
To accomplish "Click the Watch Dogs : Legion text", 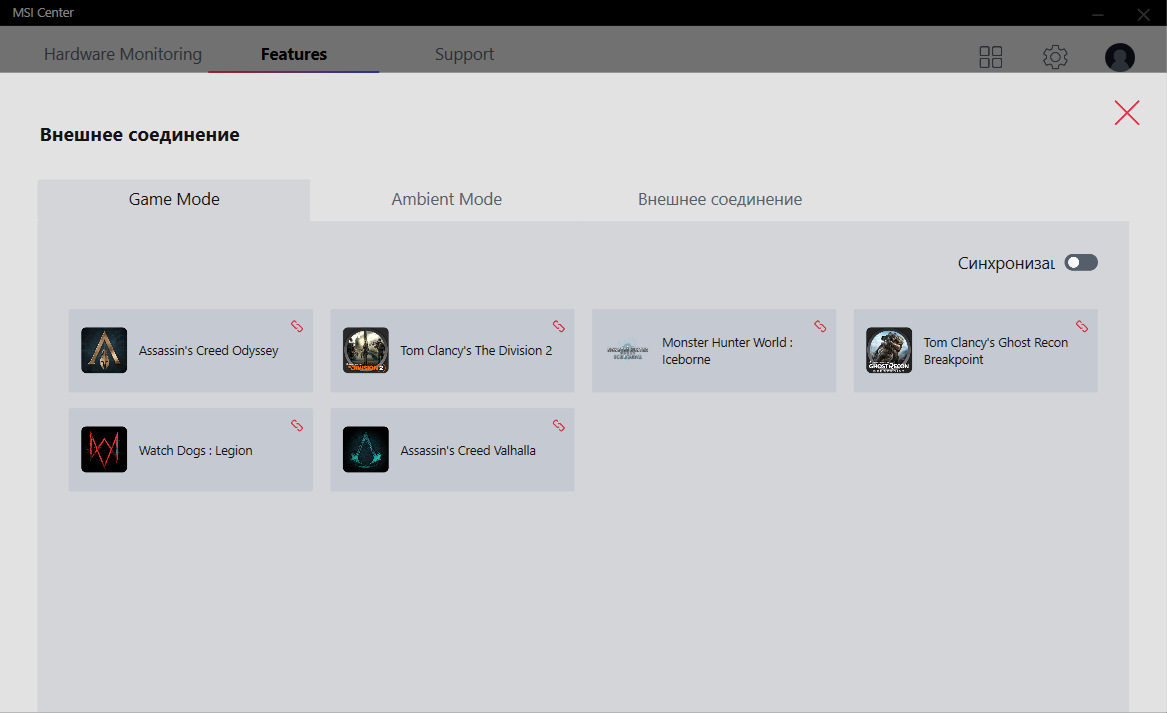I will point(196,450).
